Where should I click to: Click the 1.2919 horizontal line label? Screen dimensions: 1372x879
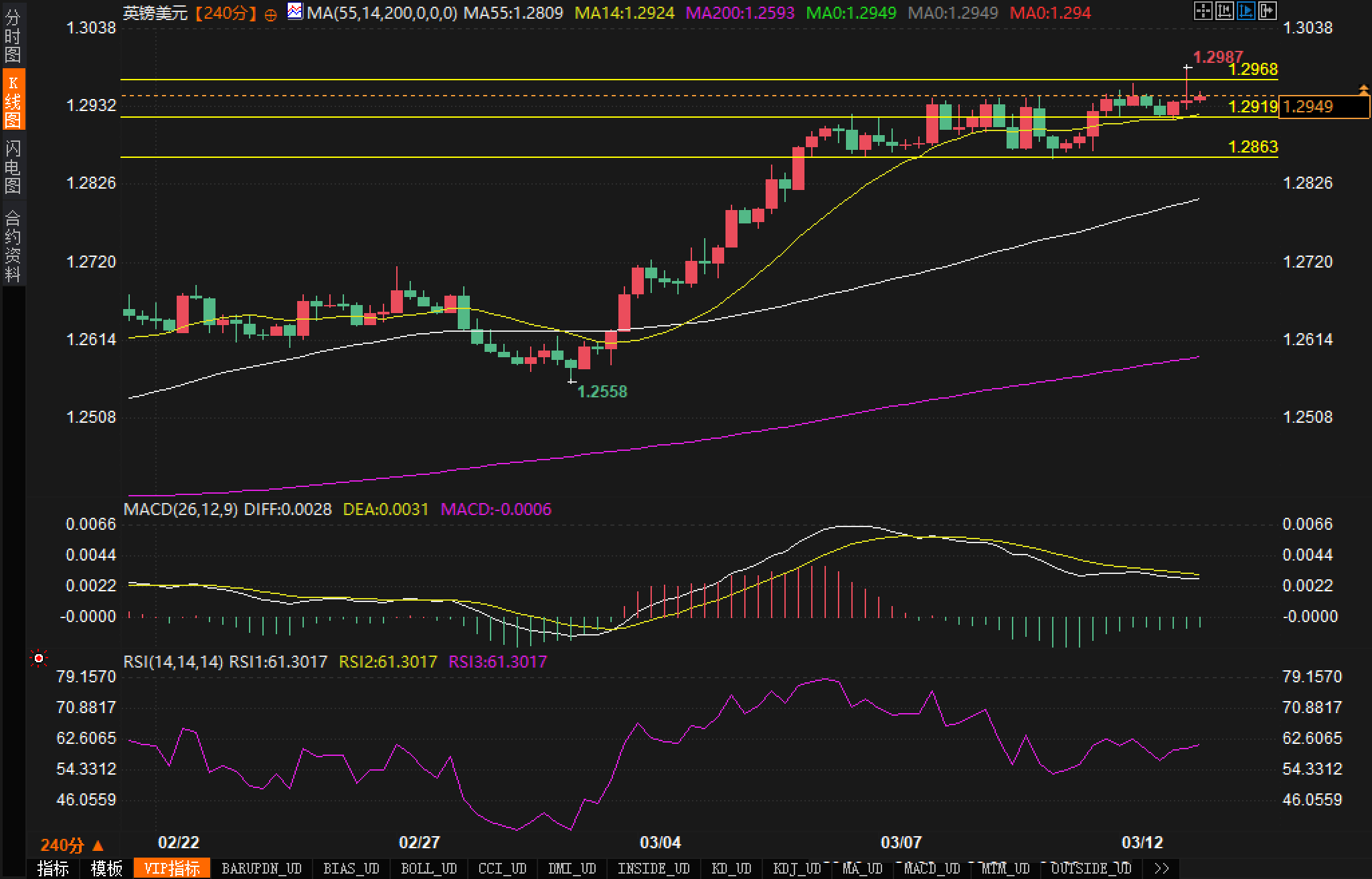pos(1254,107)
